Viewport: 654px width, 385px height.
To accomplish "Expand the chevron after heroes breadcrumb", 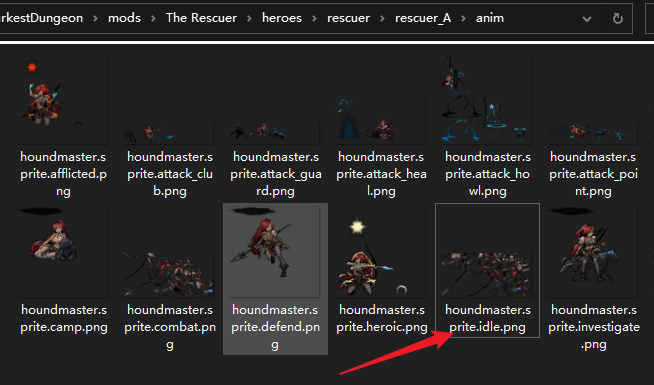I will [x=314, y=18].
